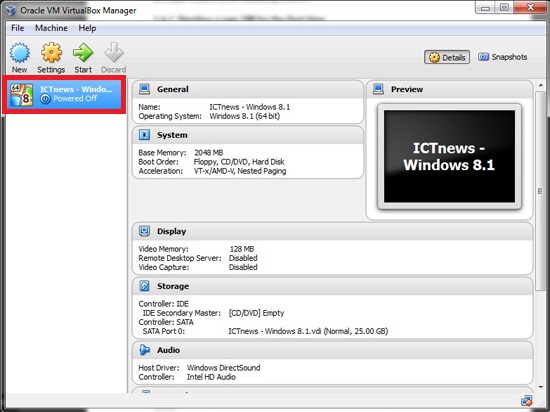Viewport: 550px width, 412px height.
Task: Click the Video Memory 128 MB value
Action: (x=242, y=249)
